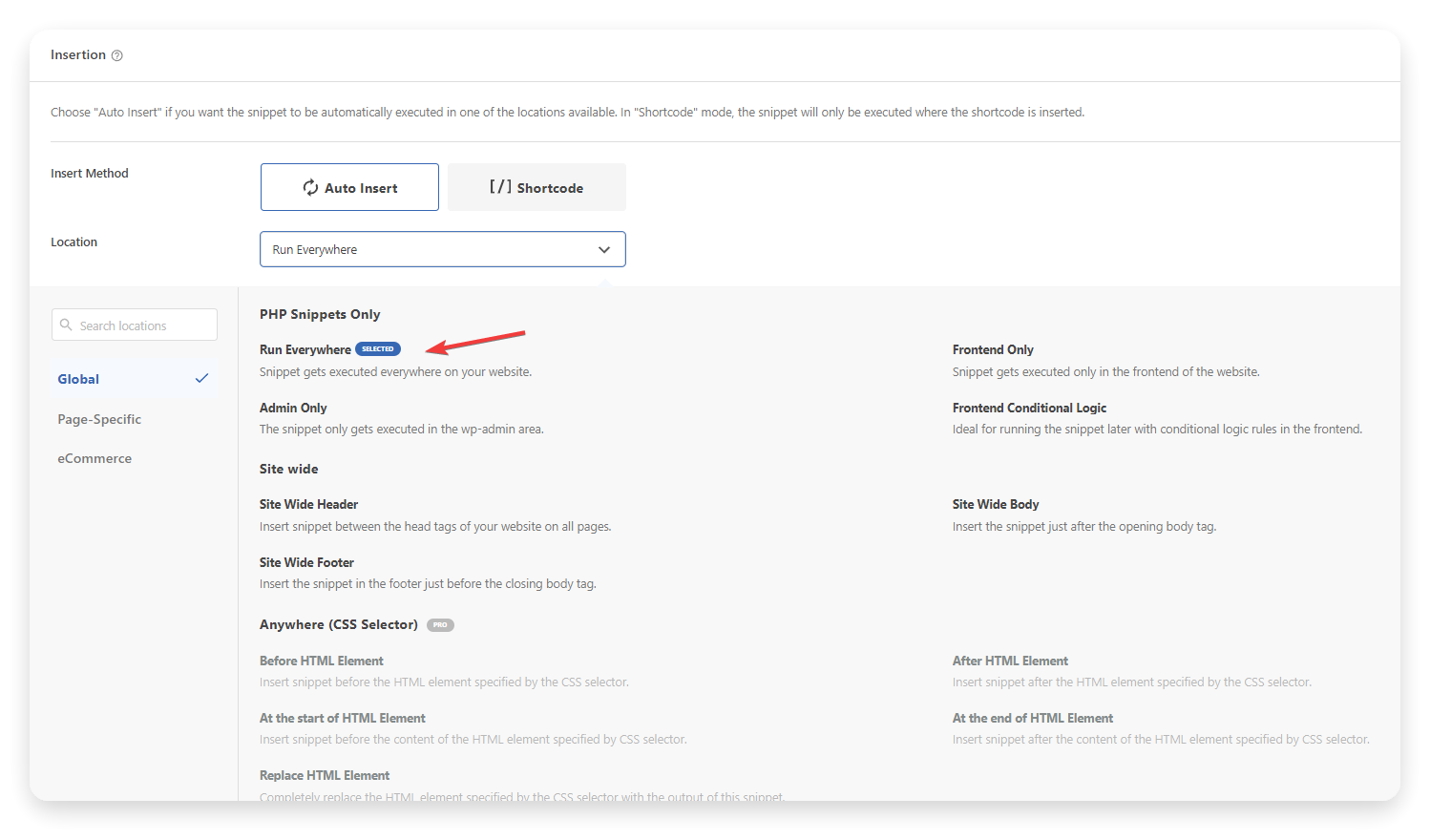Click text "Snippet gets executed only in the frontend"

pos(1106,371)
